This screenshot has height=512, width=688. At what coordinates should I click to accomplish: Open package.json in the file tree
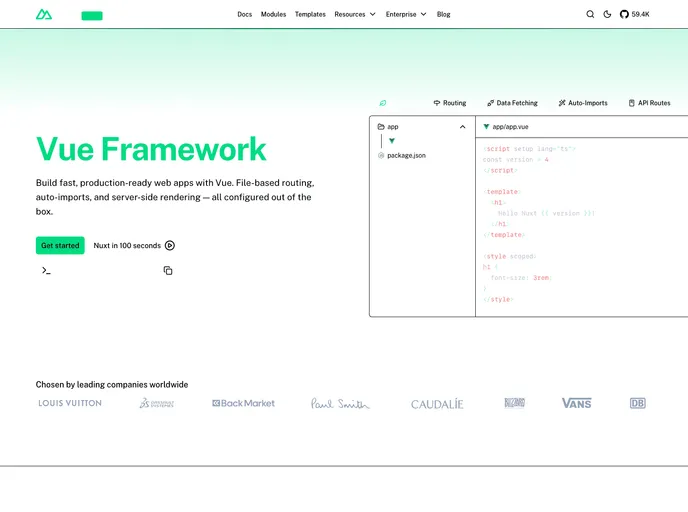pos(401,155)
